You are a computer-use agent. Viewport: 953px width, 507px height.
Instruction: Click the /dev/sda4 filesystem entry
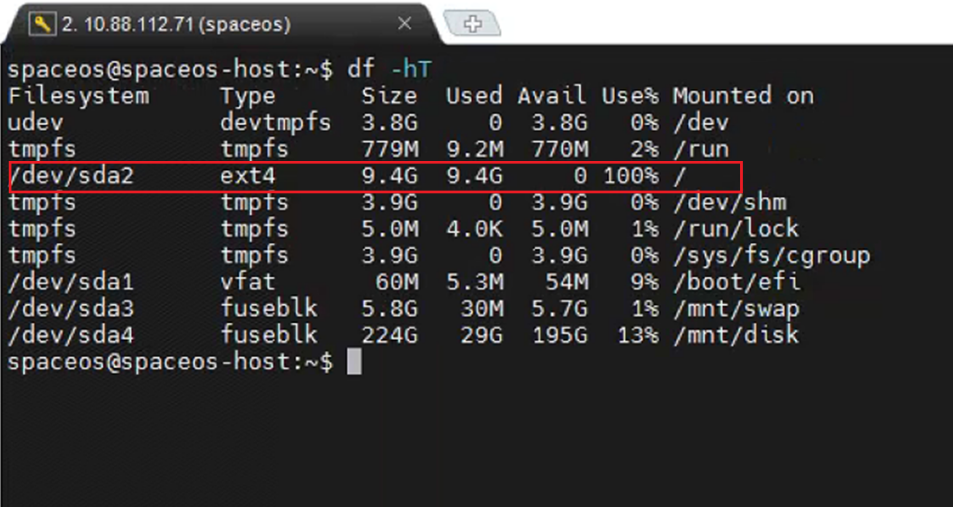(x=64, y=335)
